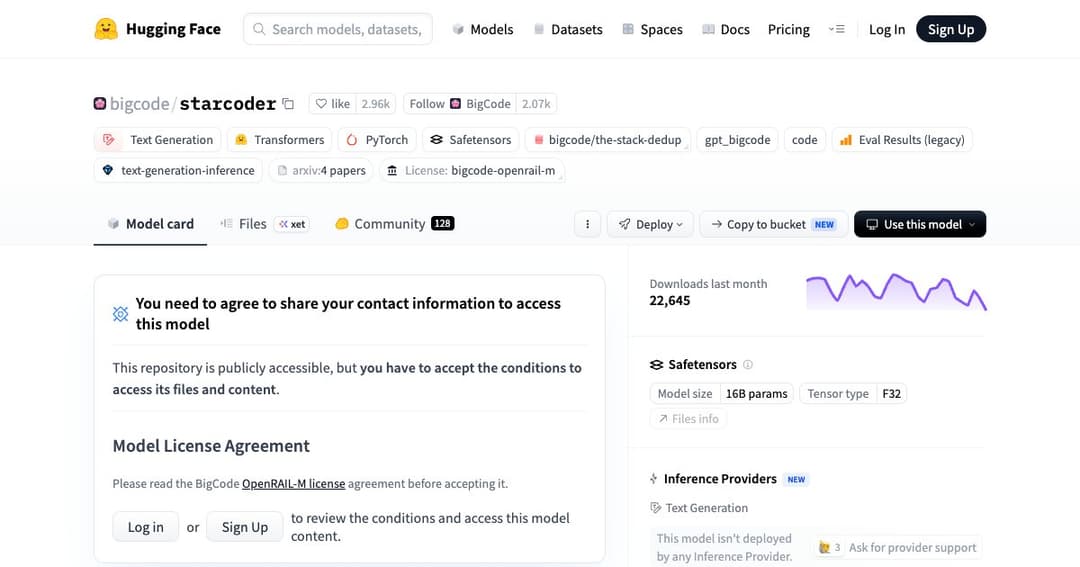Click the 16B params model size value

click(x=756, y=393)
